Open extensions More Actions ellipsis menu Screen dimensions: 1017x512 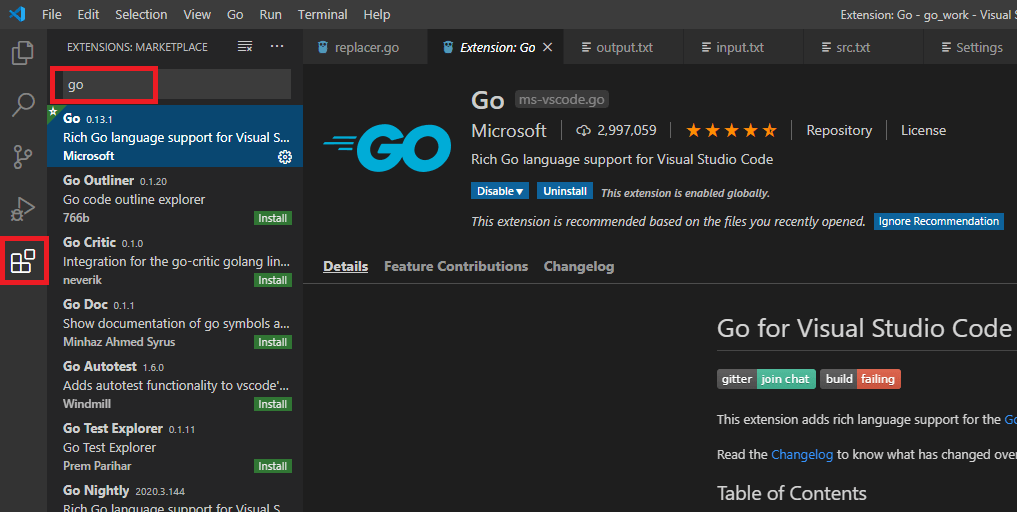click(x=277, y=46)
